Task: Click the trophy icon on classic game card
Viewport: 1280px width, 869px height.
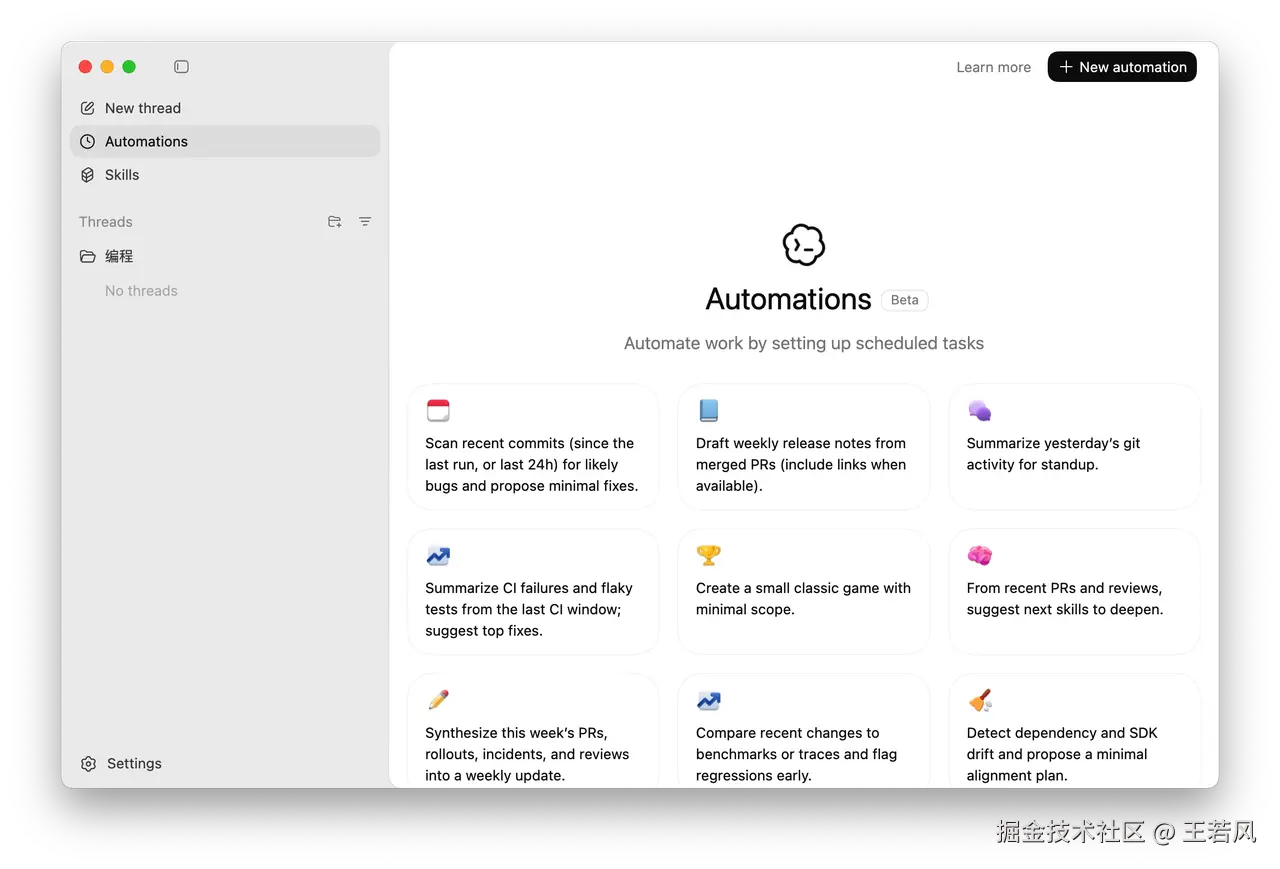Action: pyautogui.click(x=709, y=555)
